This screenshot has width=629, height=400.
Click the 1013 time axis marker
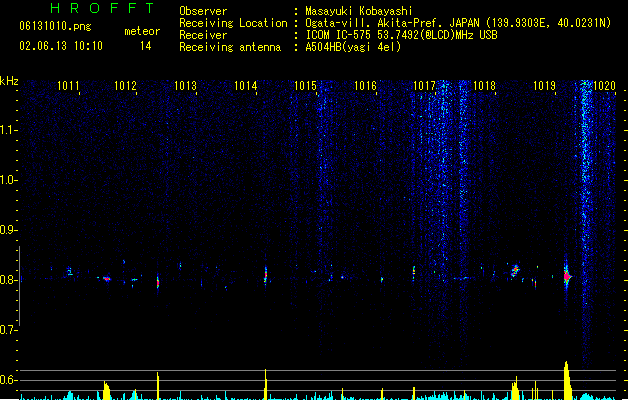tap(185, 86)
